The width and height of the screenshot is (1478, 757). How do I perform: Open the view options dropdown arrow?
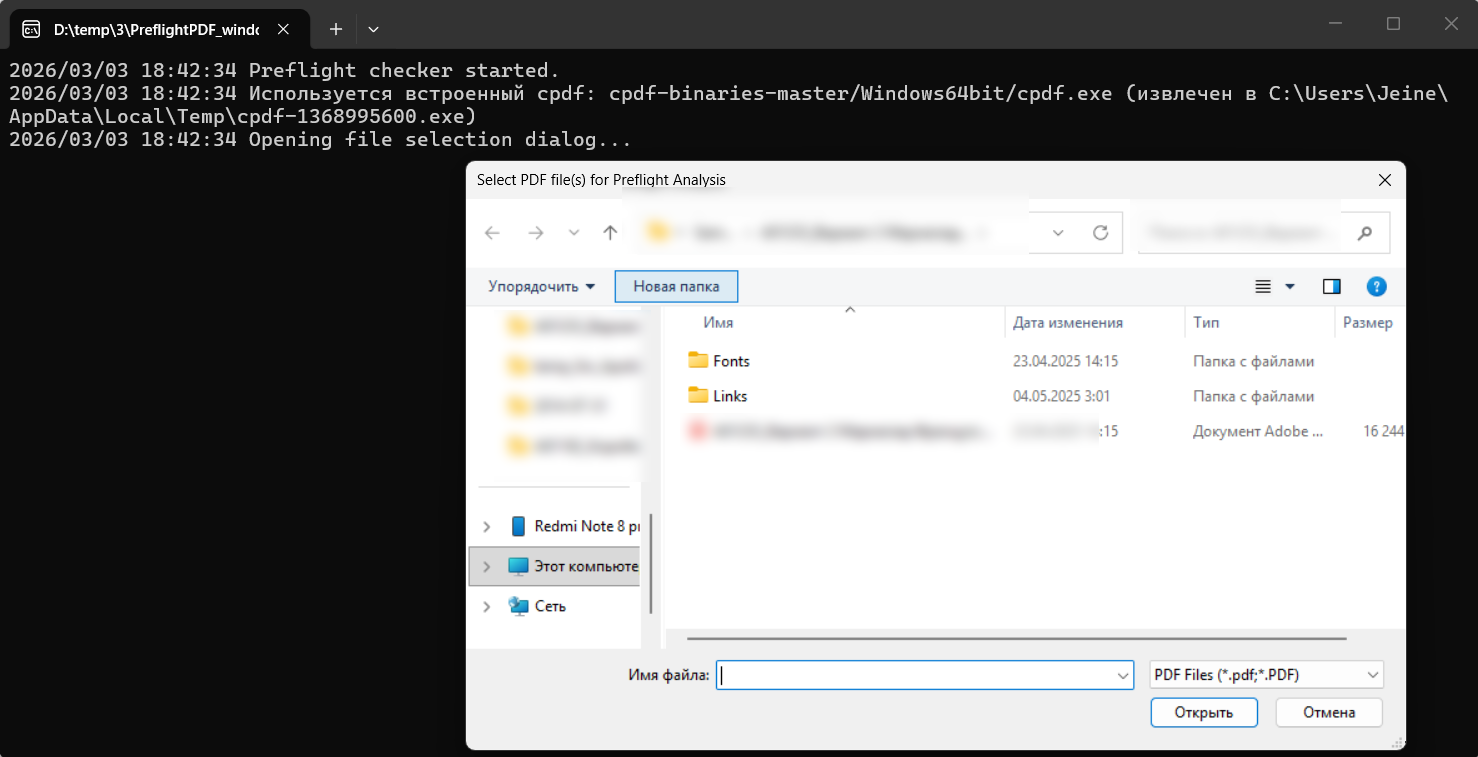[1290, 286]
